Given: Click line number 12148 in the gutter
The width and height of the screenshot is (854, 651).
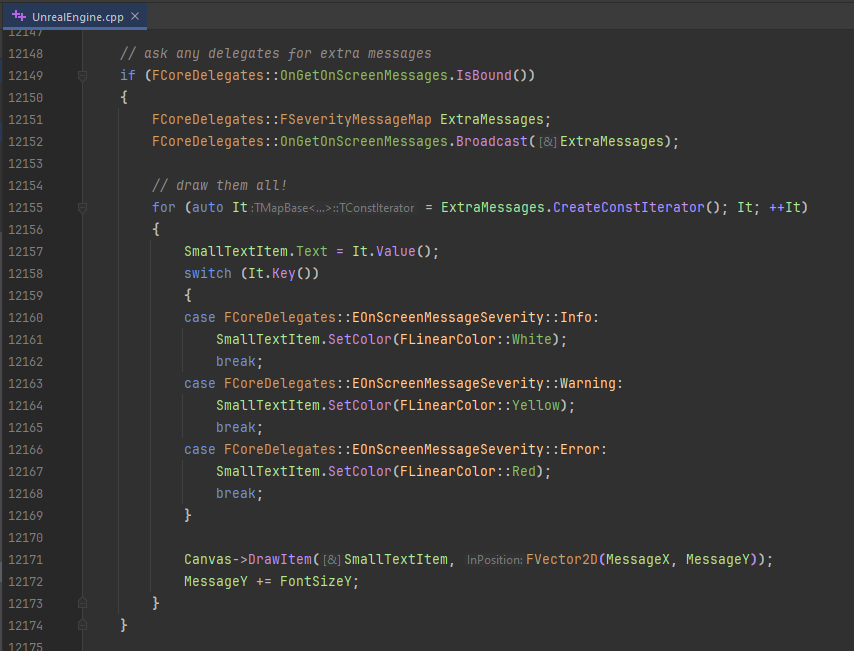Looking at the screenshot, I should click(x=26, y=53).
